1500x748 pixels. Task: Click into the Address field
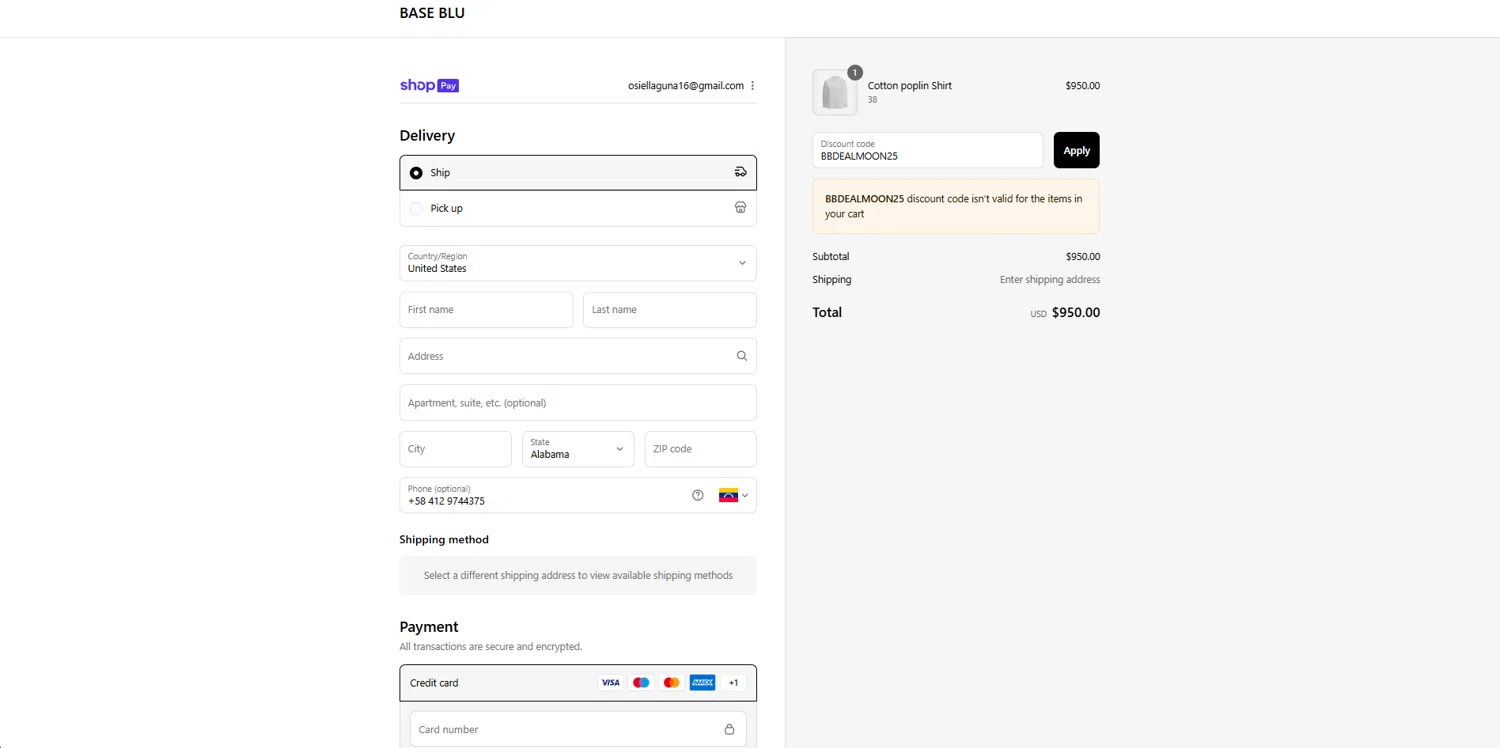pyautogui.click(x=578, y=356)
